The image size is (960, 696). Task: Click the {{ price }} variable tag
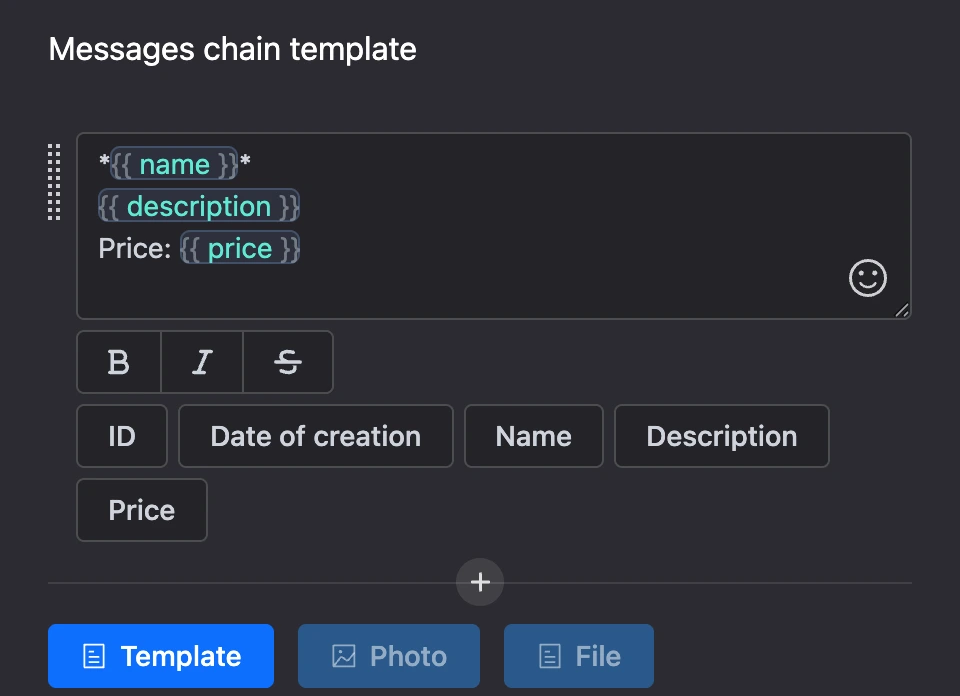240,248
